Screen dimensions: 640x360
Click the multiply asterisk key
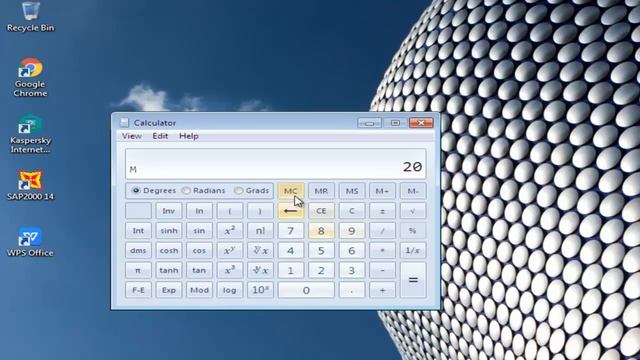pyautogui.click(x=382, y=250)
